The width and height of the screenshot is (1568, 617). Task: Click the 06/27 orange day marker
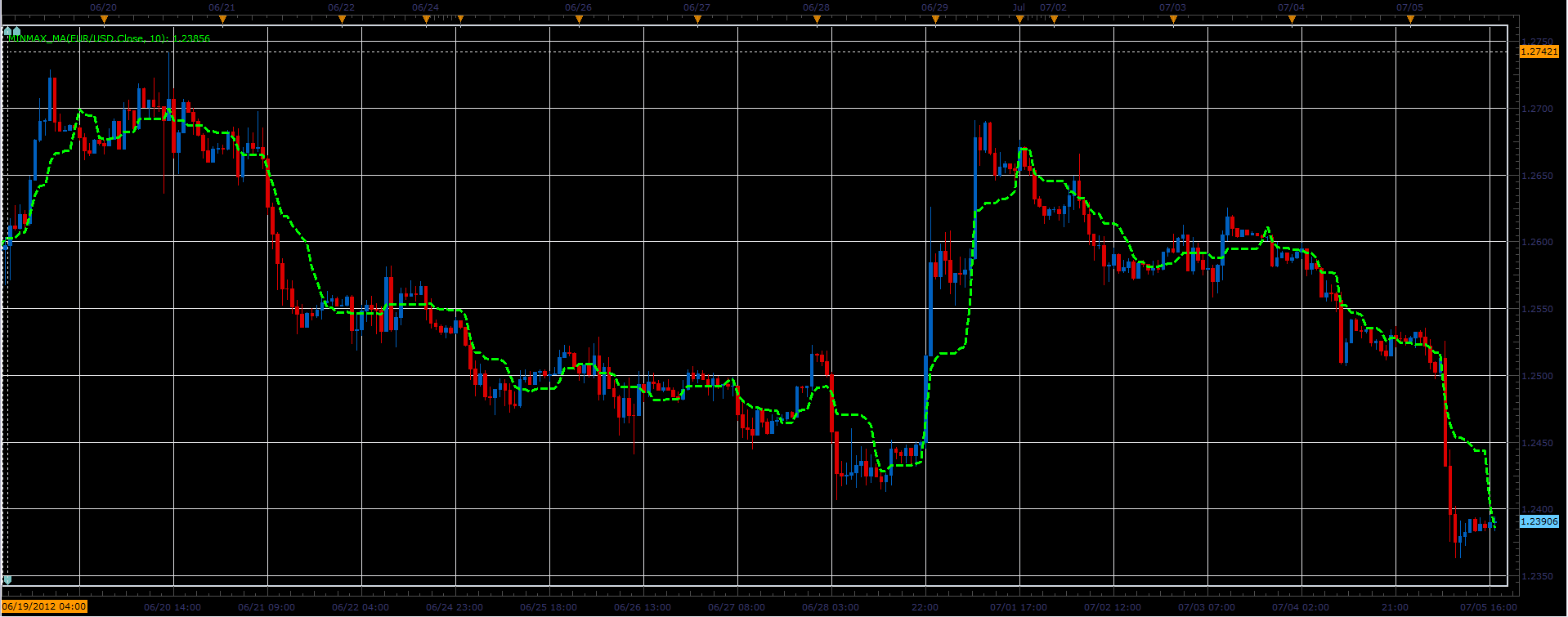click(x=697, y=20)
